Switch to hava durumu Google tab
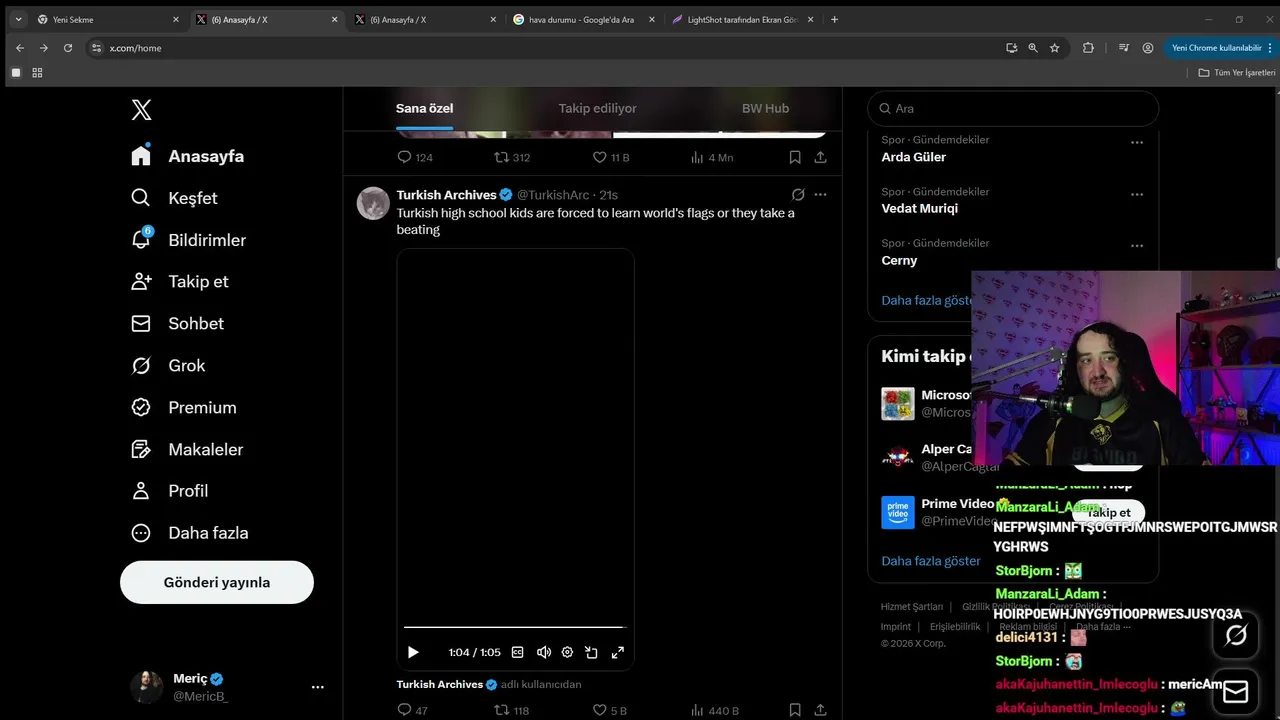Viewport: 1280px width, 720px height. (581, 19)
